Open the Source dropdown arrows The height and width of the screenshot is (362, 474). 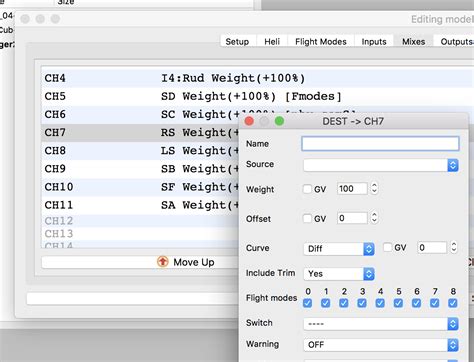(453, 165)
